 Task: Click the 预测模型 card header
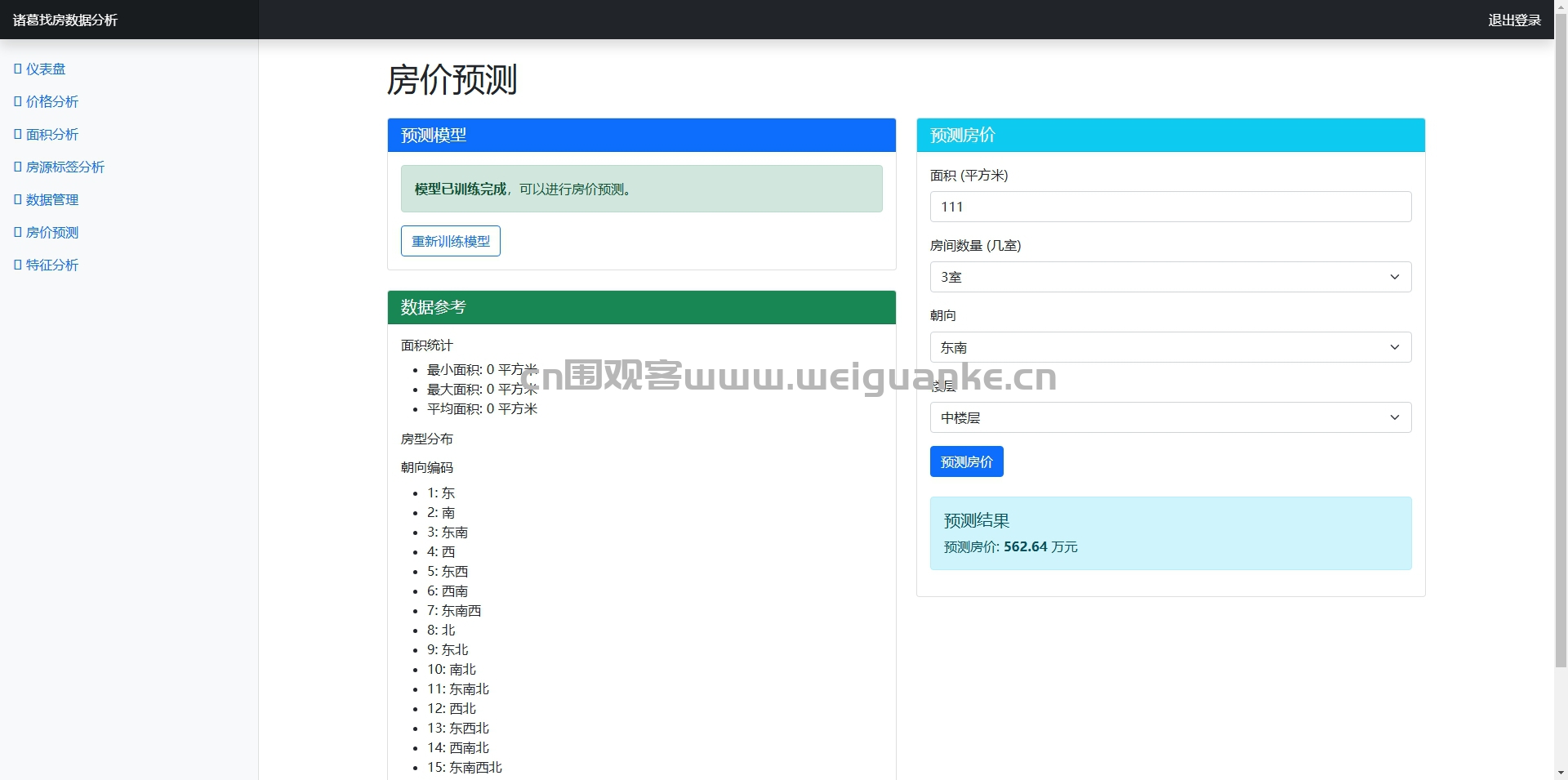(642, 136)
